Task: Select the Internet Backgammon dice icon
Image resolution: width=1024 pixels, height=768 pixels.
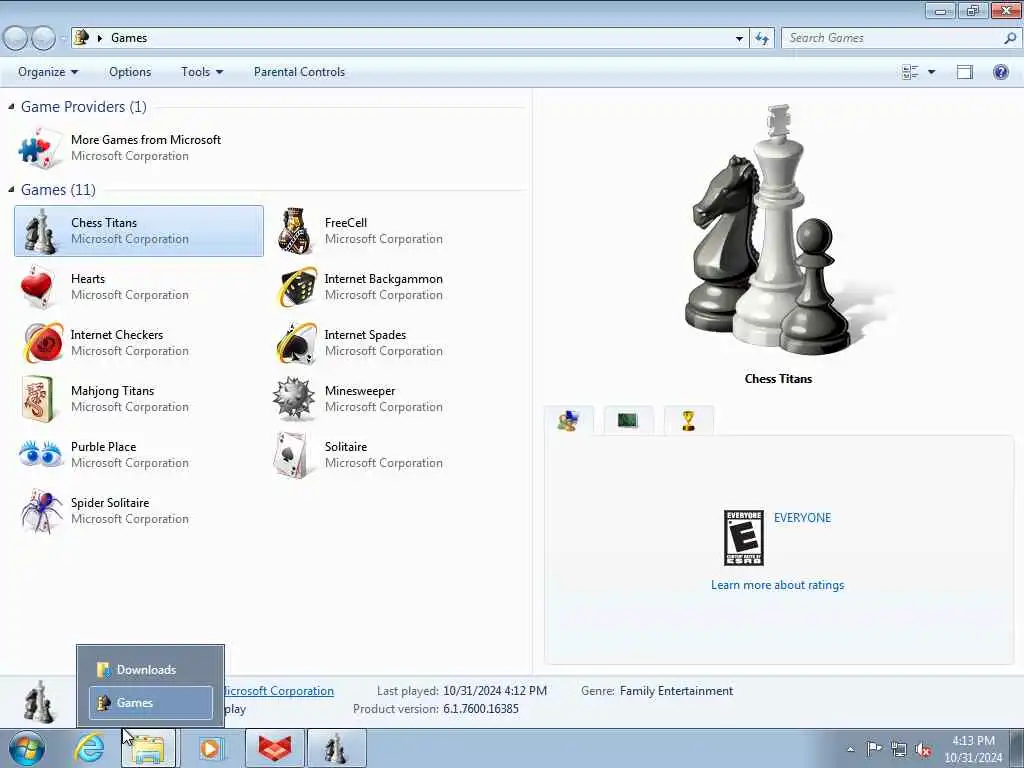Action: [x=296, y=287]
